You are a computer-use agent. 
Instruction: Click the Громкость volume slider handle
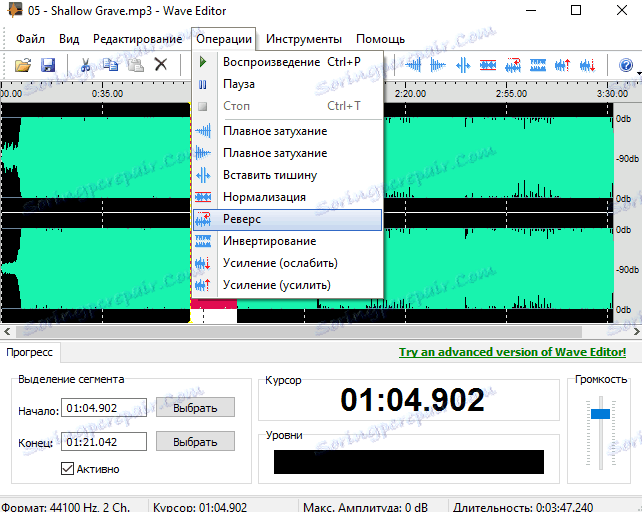coord(600,413)
